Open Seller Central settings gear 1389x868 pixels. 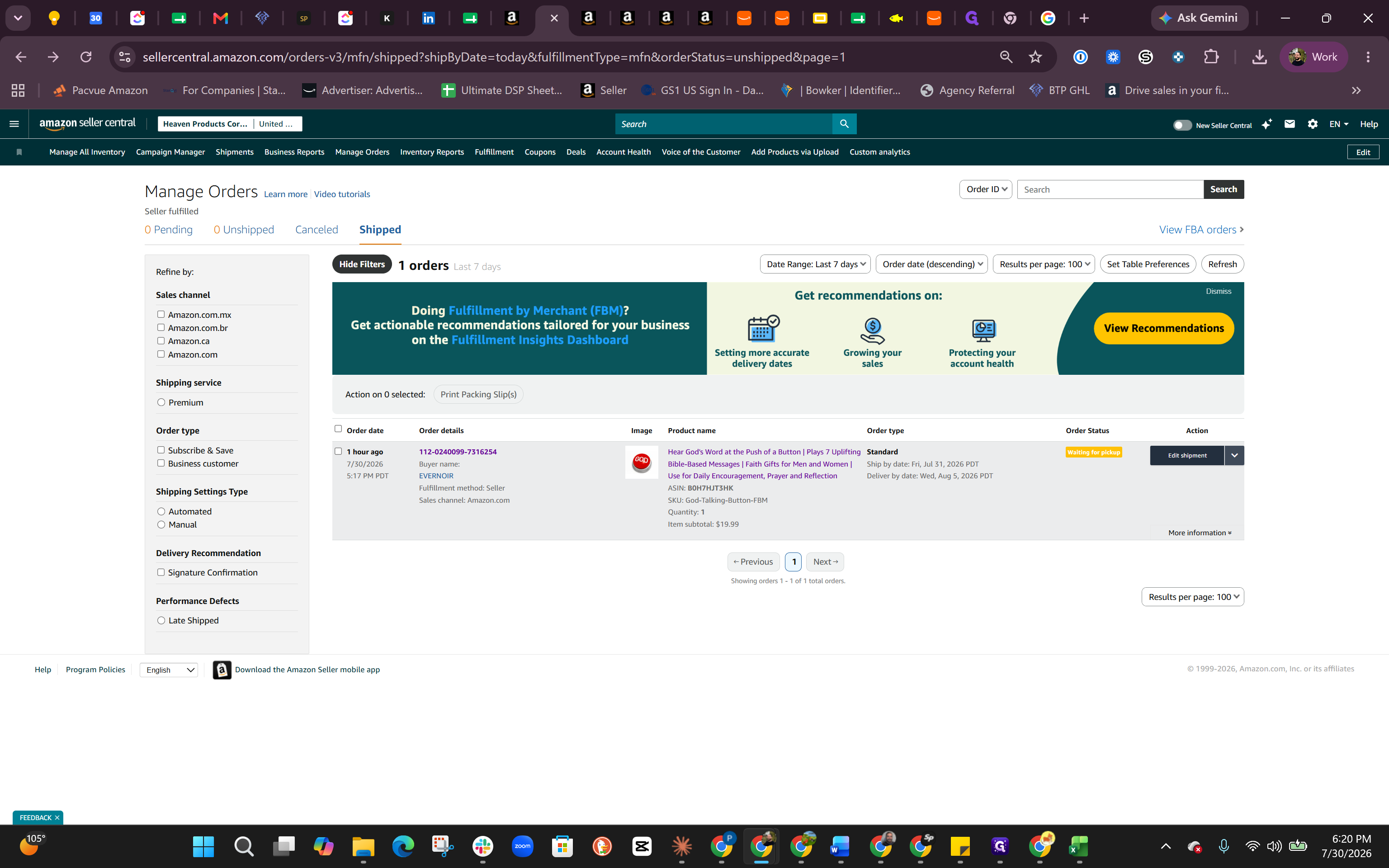[x=1313, y=124]
